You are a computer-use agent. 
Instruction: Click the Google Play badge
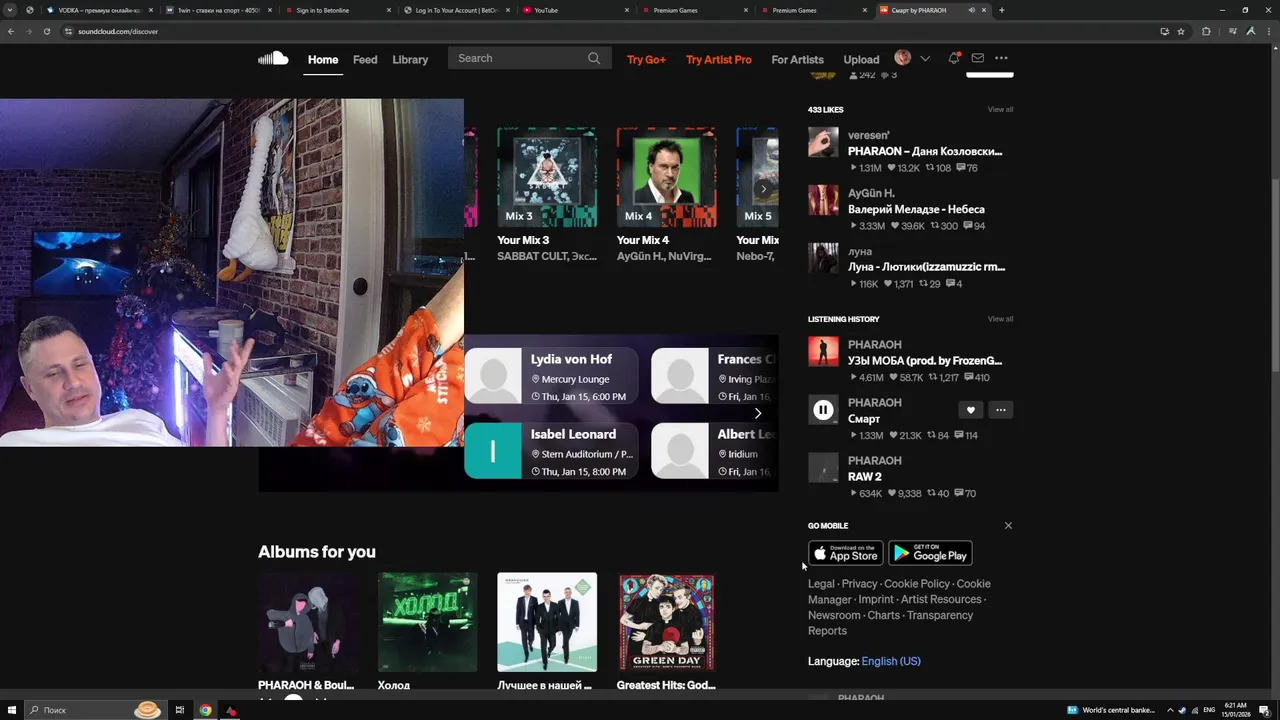tap(930, 553)
